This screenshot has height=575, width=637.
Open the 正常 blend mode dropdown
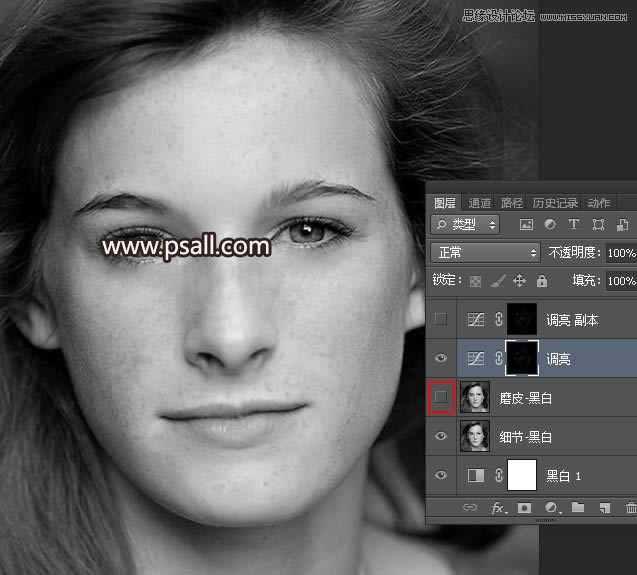(x=485, y=253)
